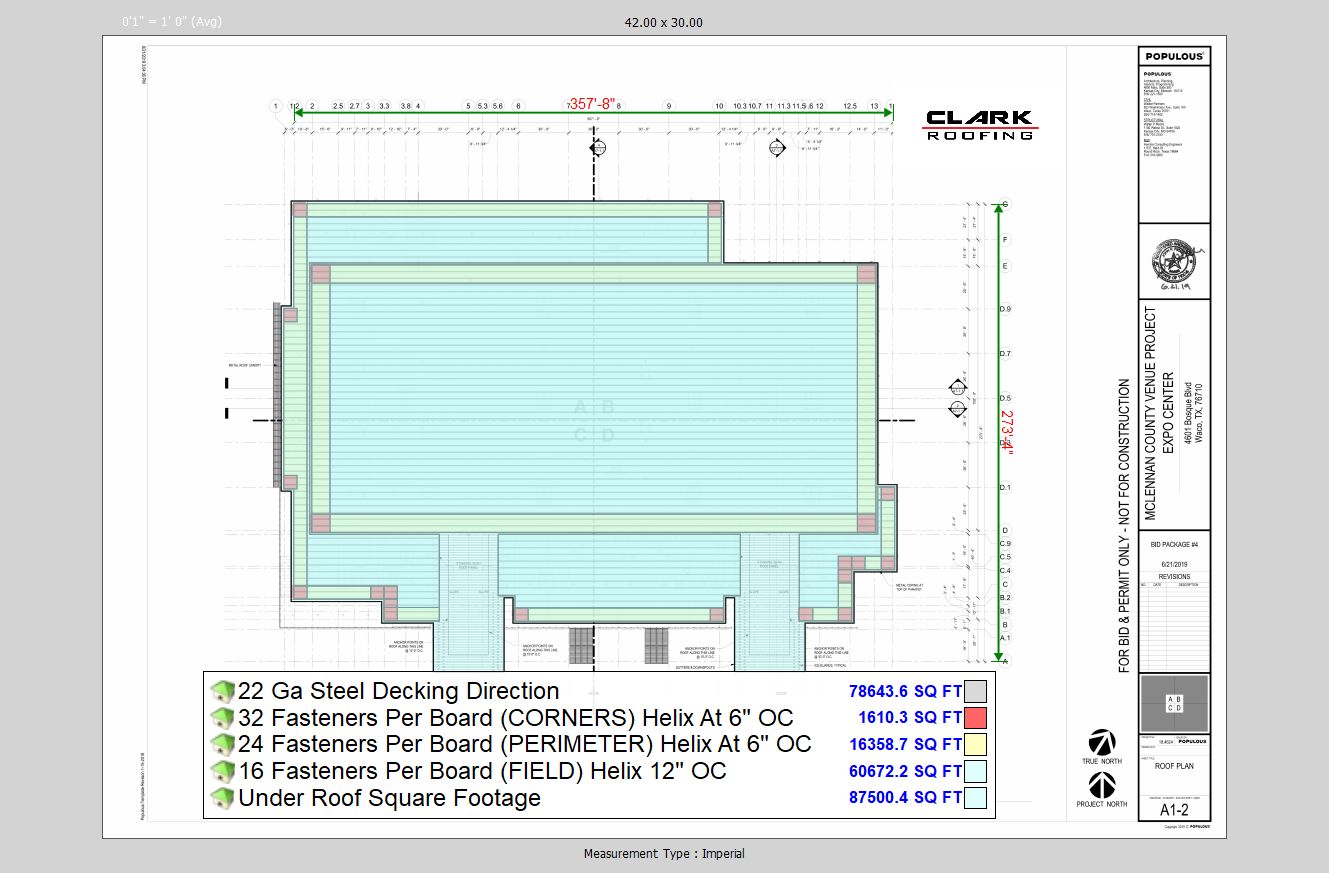Click the red CORNERS color swatch

tap(976, 718)
